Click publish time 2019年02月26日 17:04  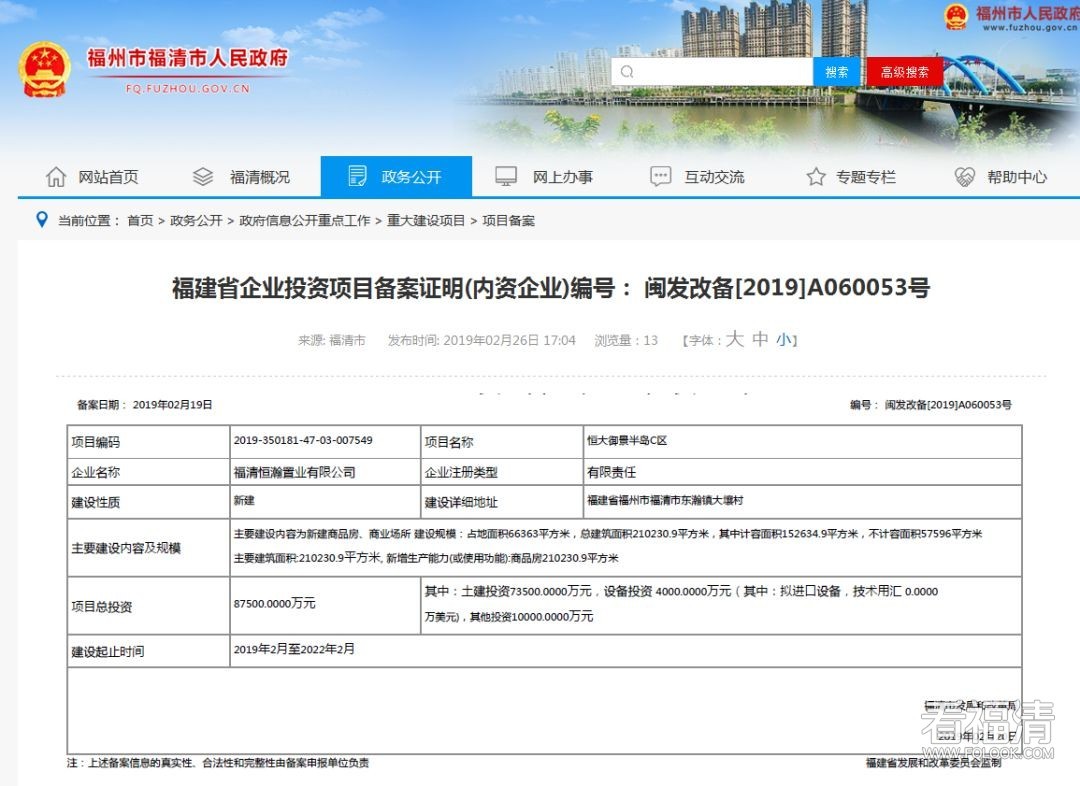[481, 340]
